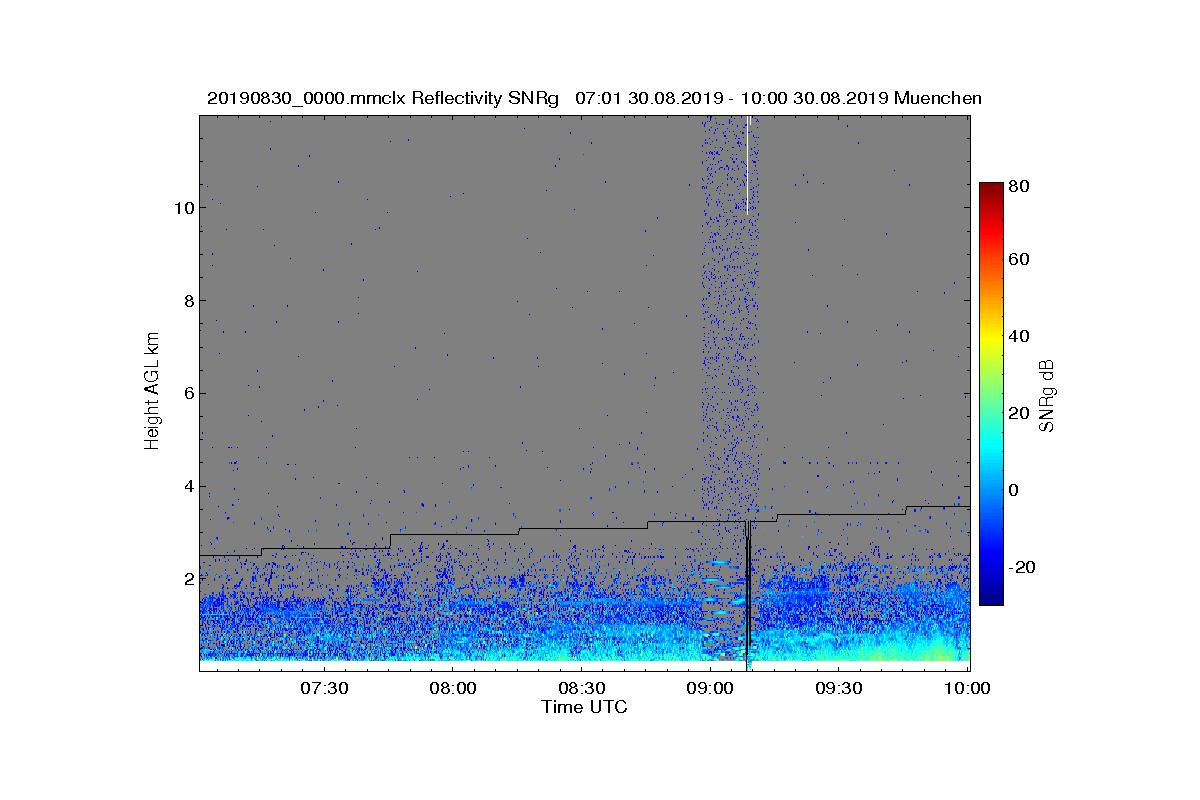1200x800 pixels.
Task: Click the 09:00 time tick label
Action: [x=711, y=689]
